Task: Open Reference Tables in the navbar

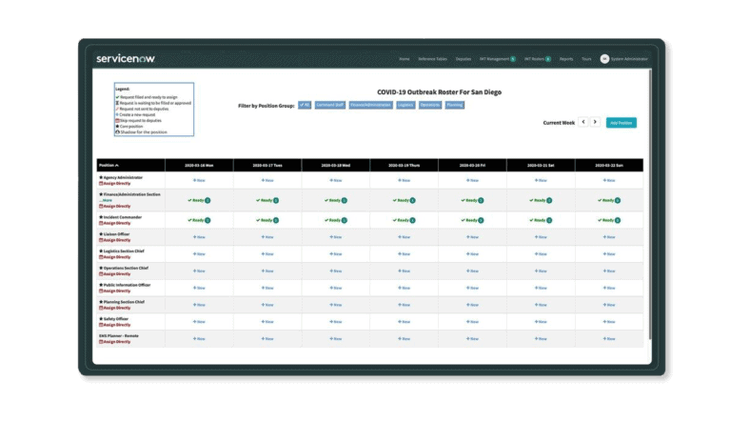Action: pyautogui.click(x=432, y=59)
